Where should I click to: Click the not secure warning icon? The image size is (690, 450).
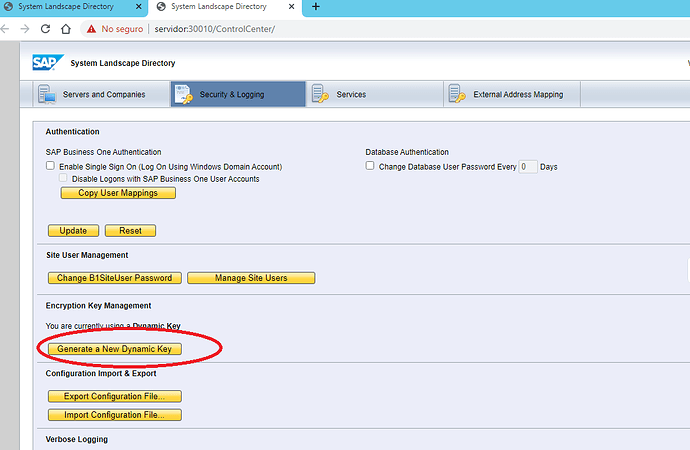pyautogui.click(x=91, y=29)
